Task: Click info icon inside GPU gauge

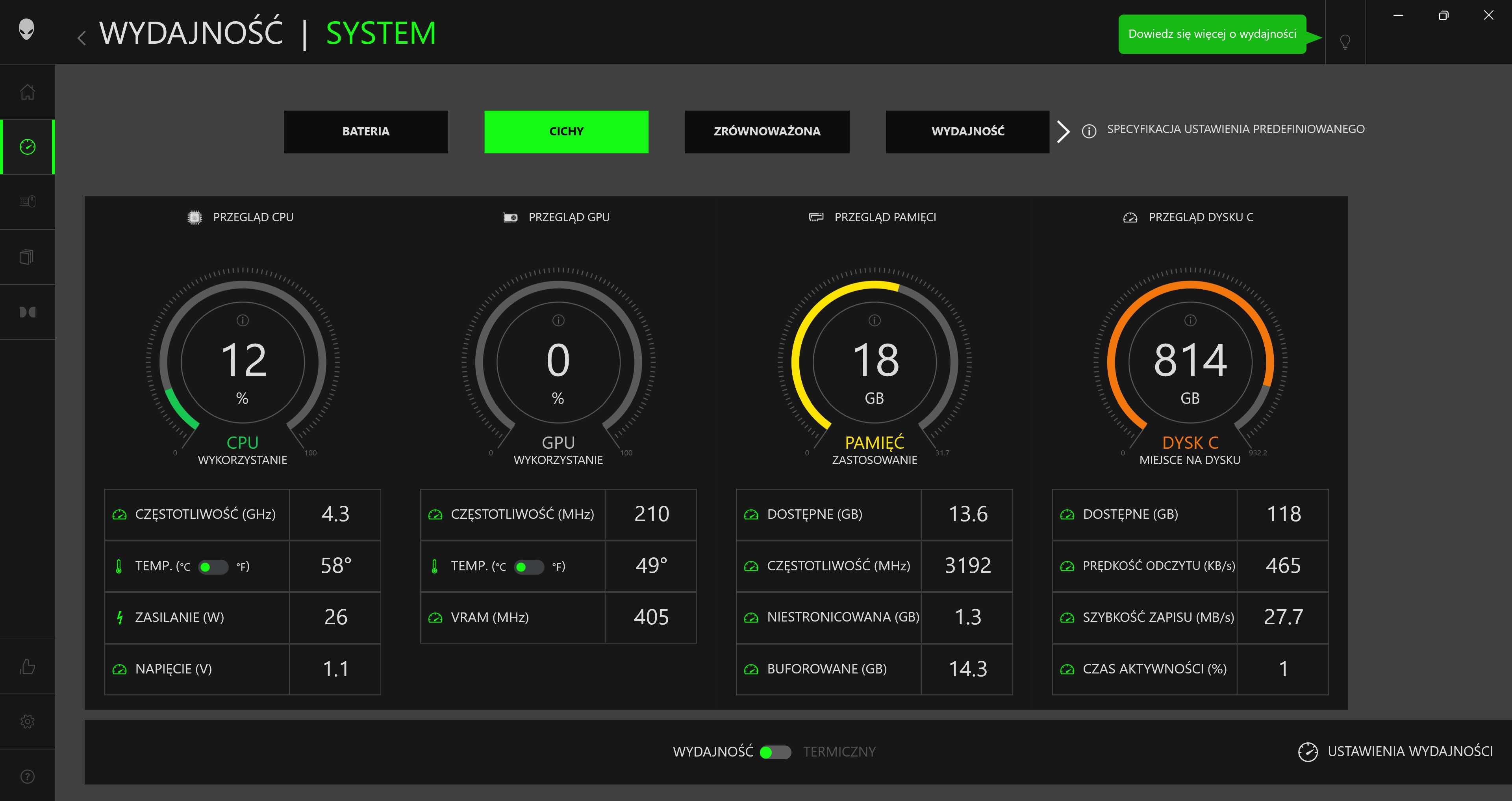Action: [558, 320]
